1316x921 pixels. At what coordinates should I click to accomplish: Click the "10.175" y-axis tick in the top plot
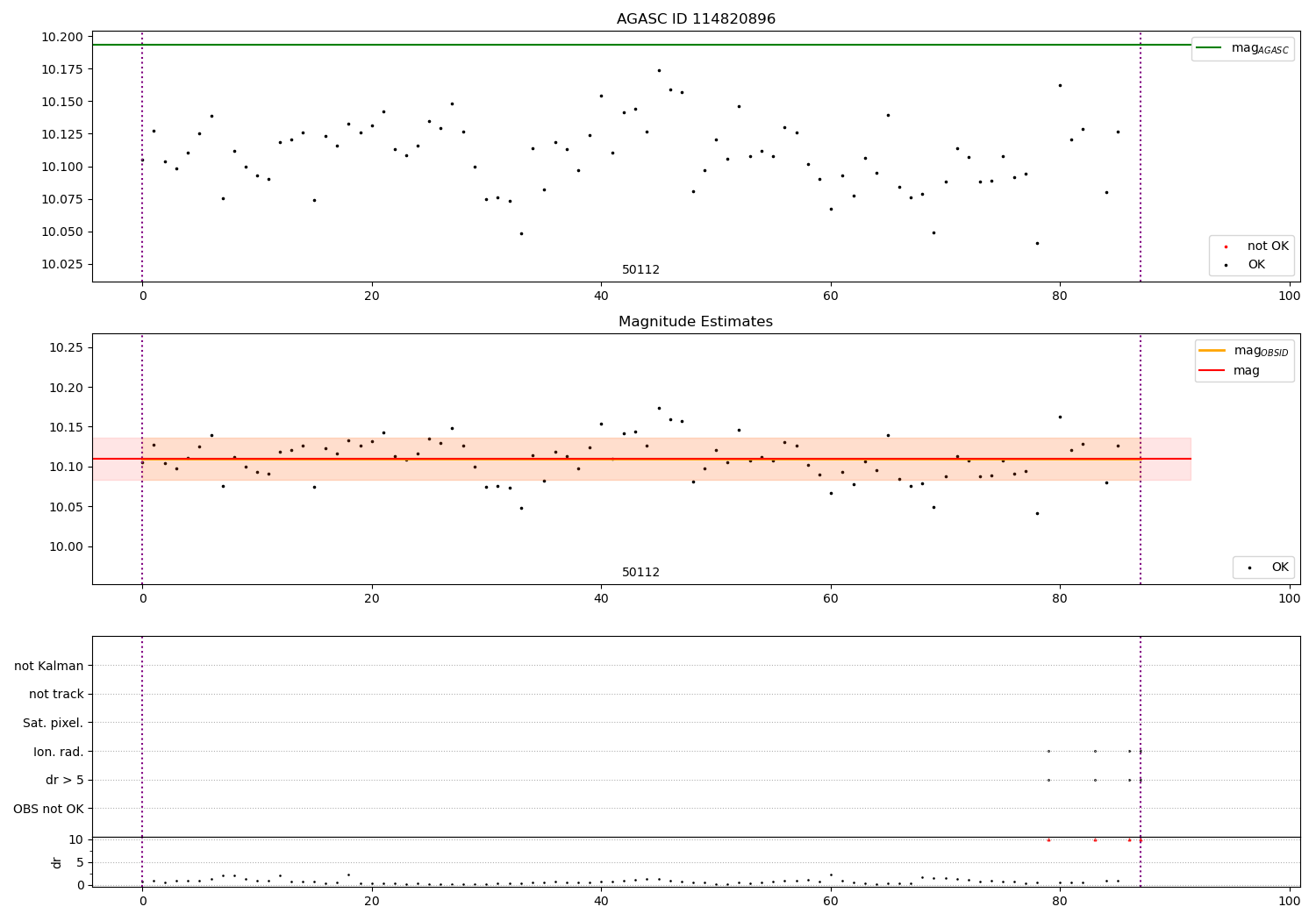coord(61,69)
